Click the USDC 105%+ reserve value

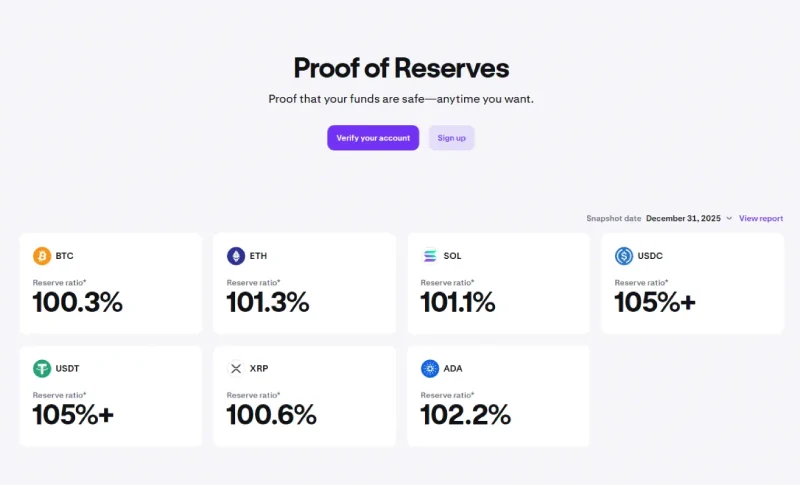(655, 302)
